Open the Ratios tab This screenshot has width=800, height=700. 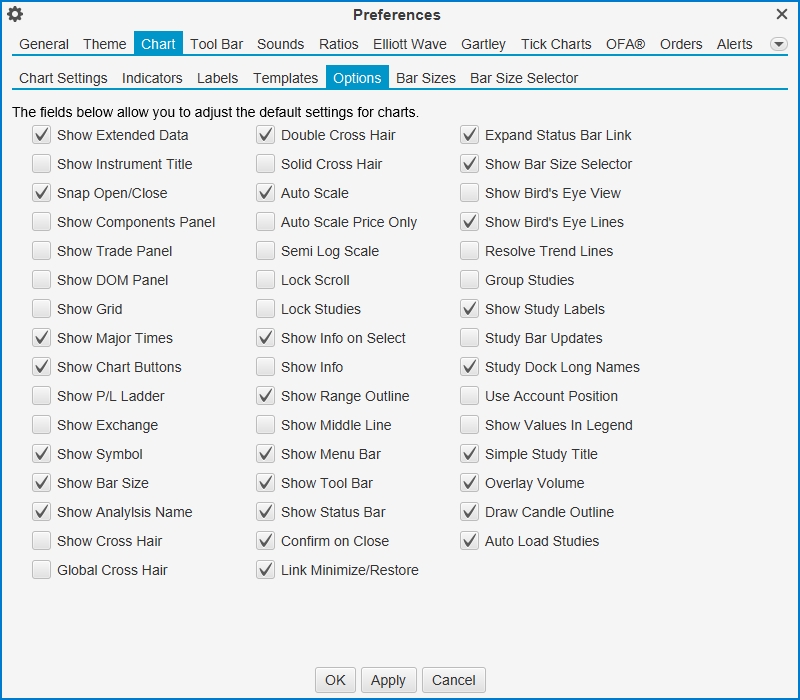click(339, 44)
